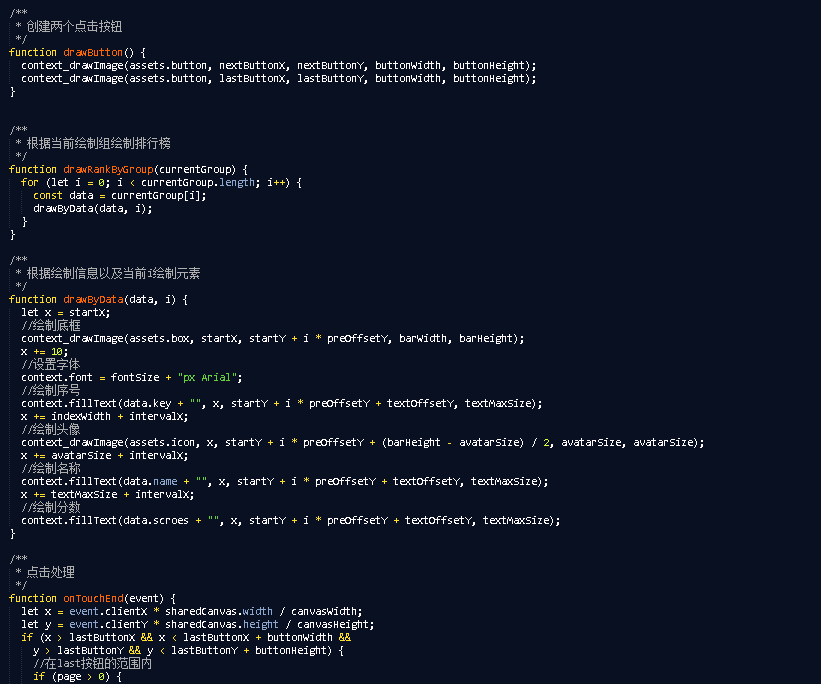The height and width of the screenshot is (684, 821).
Task: Click the line x += indexWidth + intervalX;
Action: click(x=105, y=417)
